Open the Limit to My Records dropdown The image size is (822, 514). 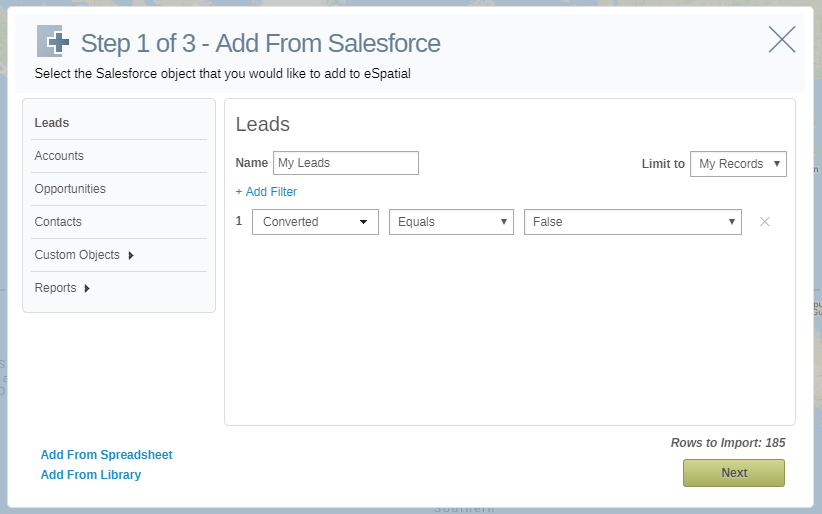coord(738,164)
